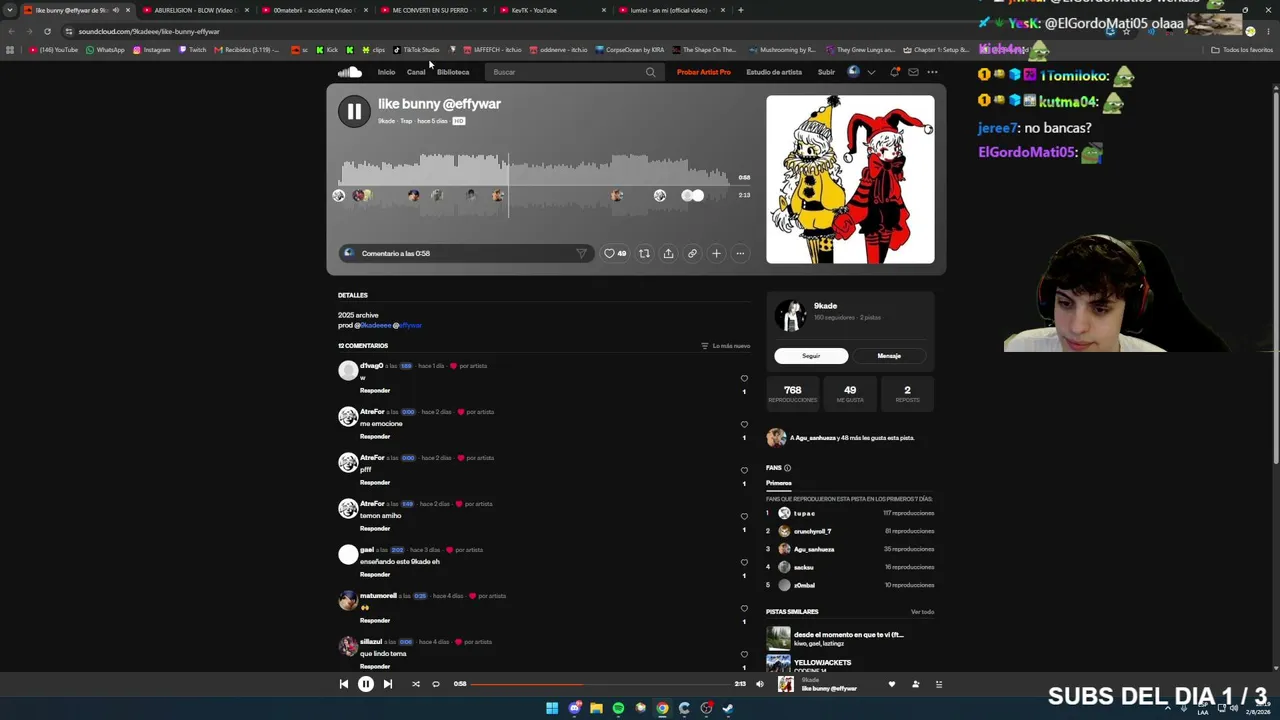The height and width of the screenshot is (720, 1280).
Task: Open the header more menu (three dots)
Action: point(932,72)
